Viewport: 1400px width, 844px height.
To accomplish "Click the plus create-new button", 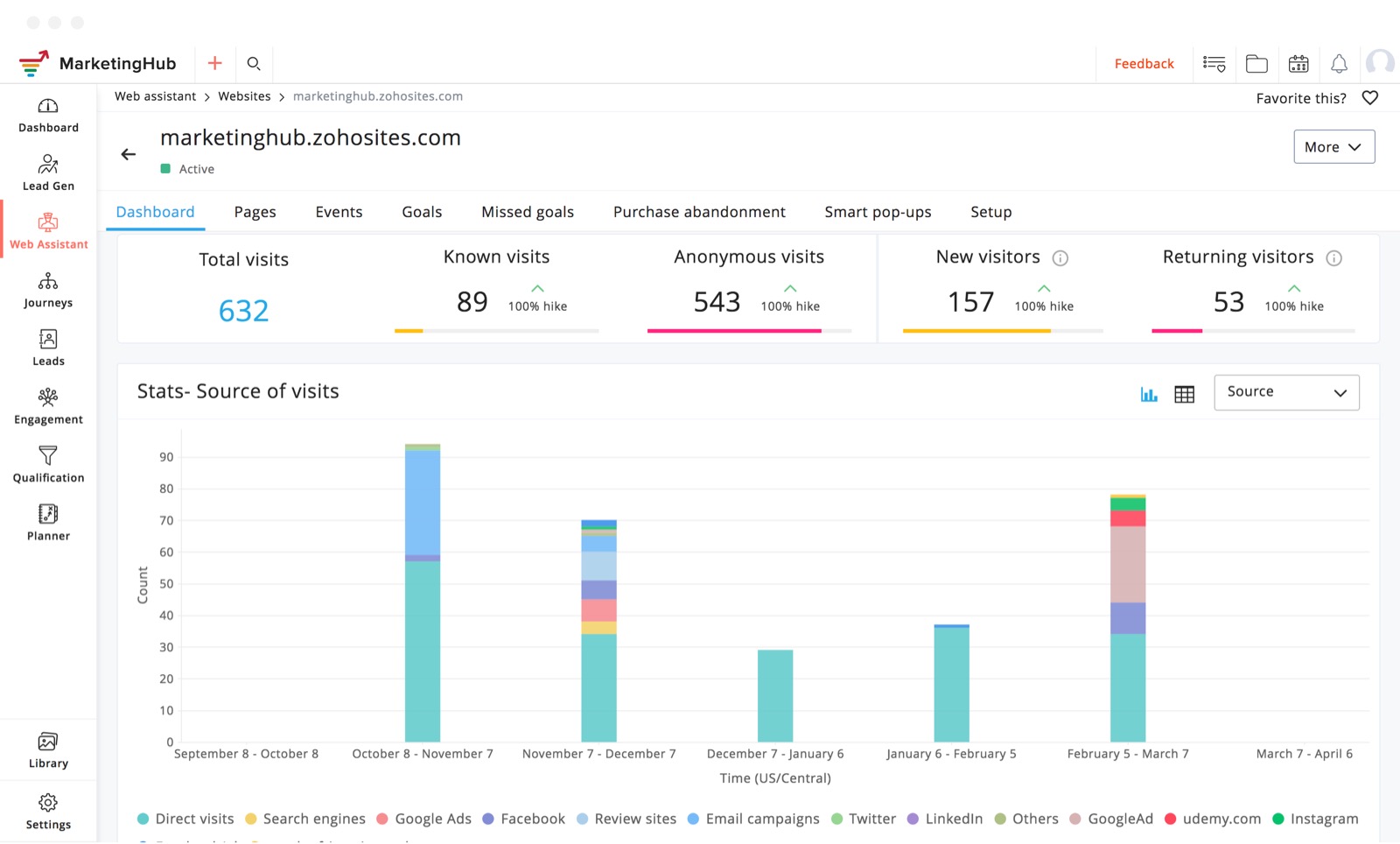I will click(x=214, y=64).
